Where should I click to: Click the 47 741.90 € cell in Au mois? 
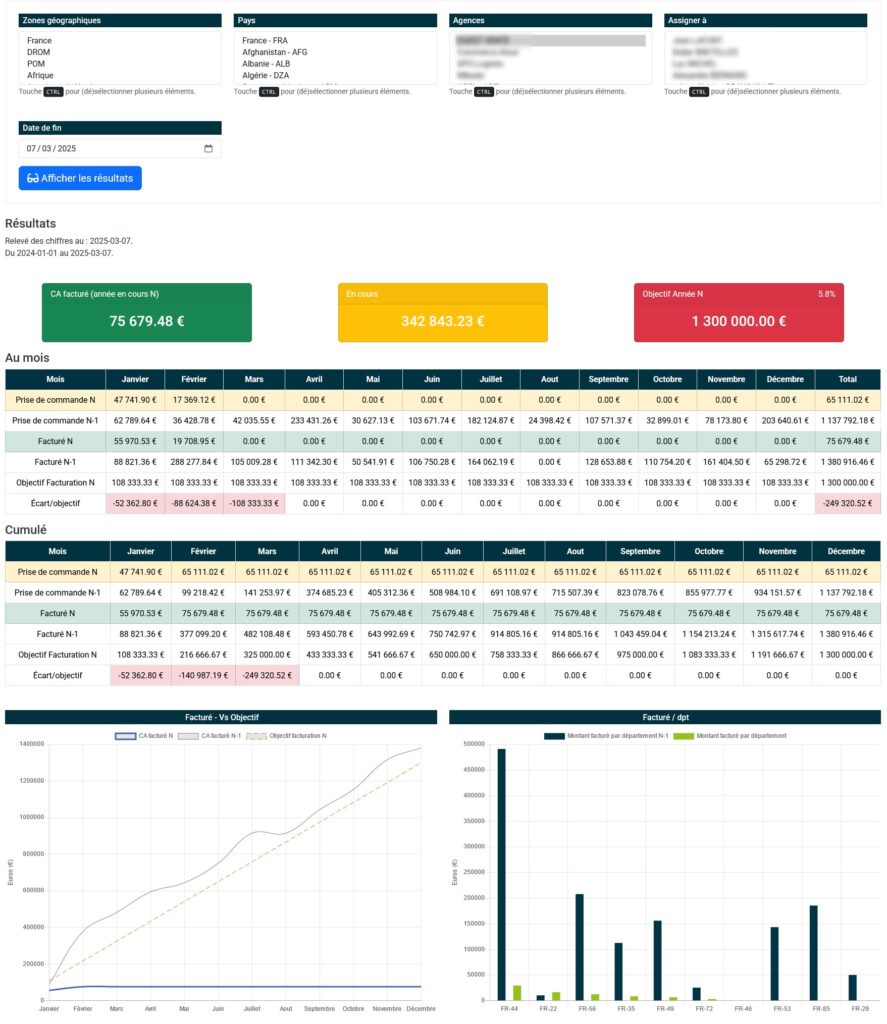pyautogui.click(x=135, y=400)
